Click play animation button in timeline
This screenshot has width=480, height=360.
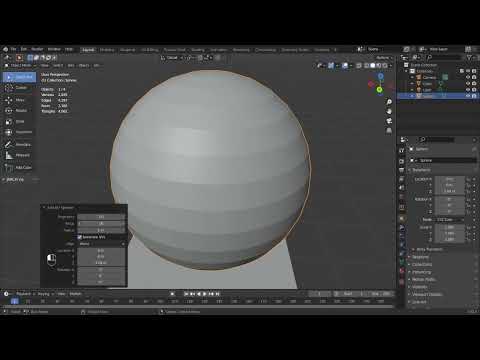coord(205,294)
